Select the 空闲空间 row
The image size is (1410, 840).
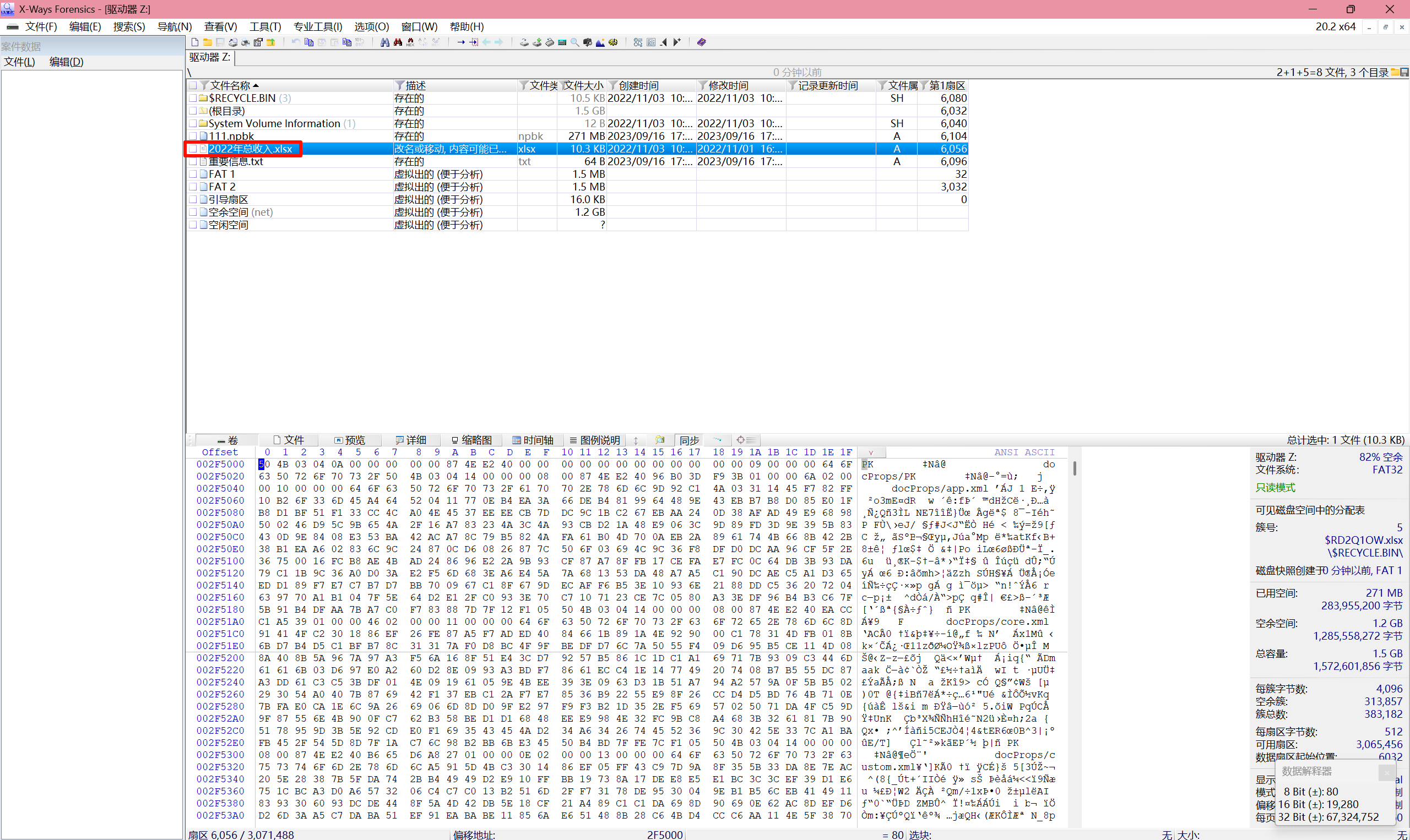pyautogui.click(x=577, y=225)
